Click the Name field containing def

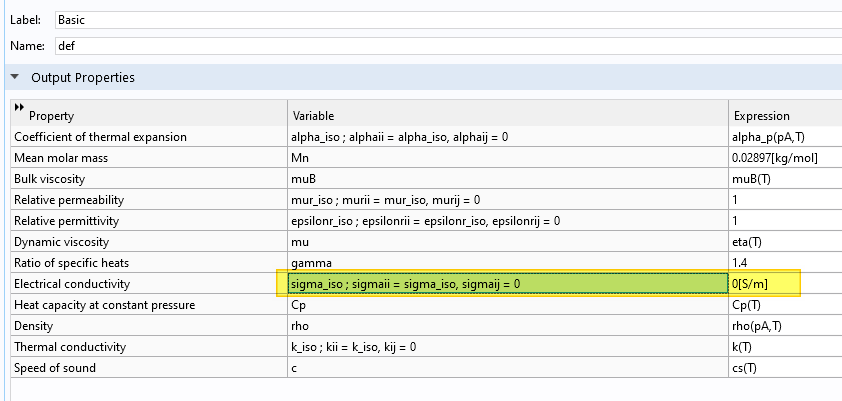pyautogui.click(x=440, y=45)
